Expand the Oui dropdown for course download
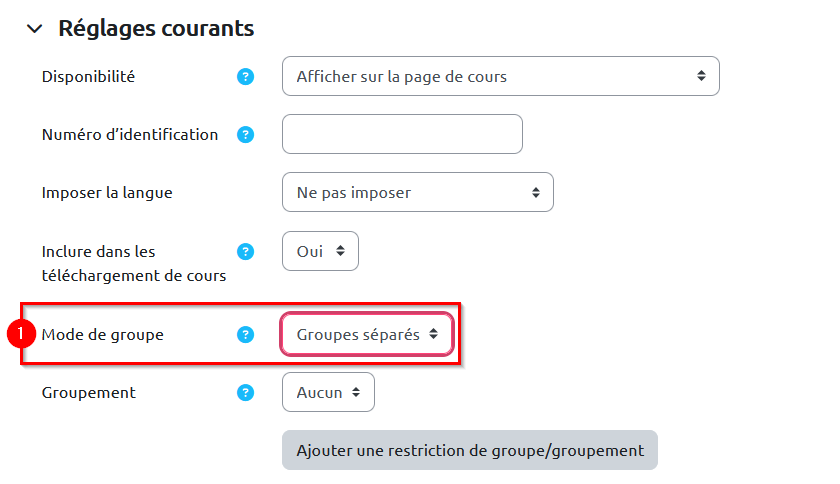The width and height of the screenshot is (840, 484). (x=320, y=252)
